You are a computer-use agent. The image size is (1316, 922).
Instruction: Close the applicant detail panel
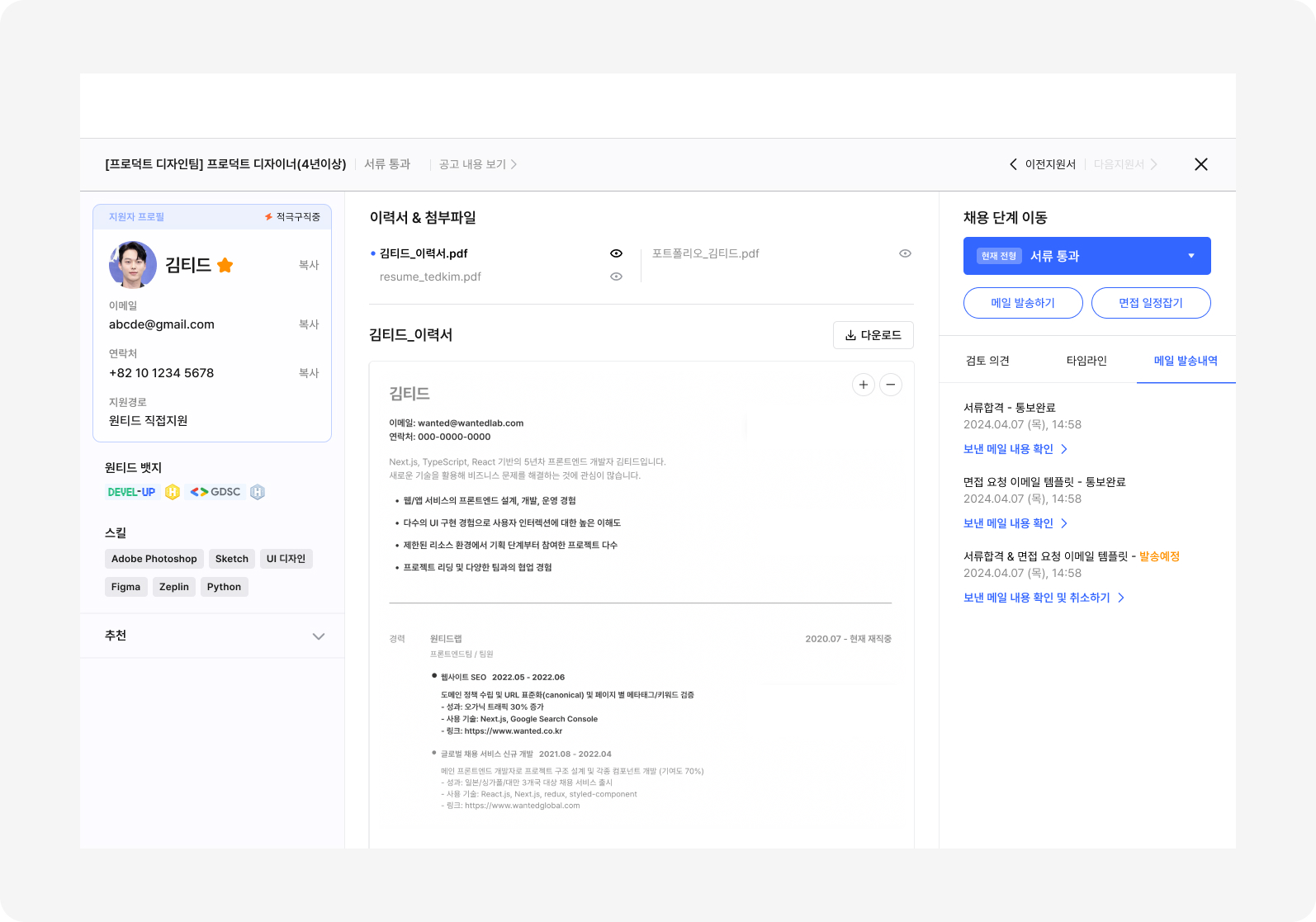[x=1201, y=164]
